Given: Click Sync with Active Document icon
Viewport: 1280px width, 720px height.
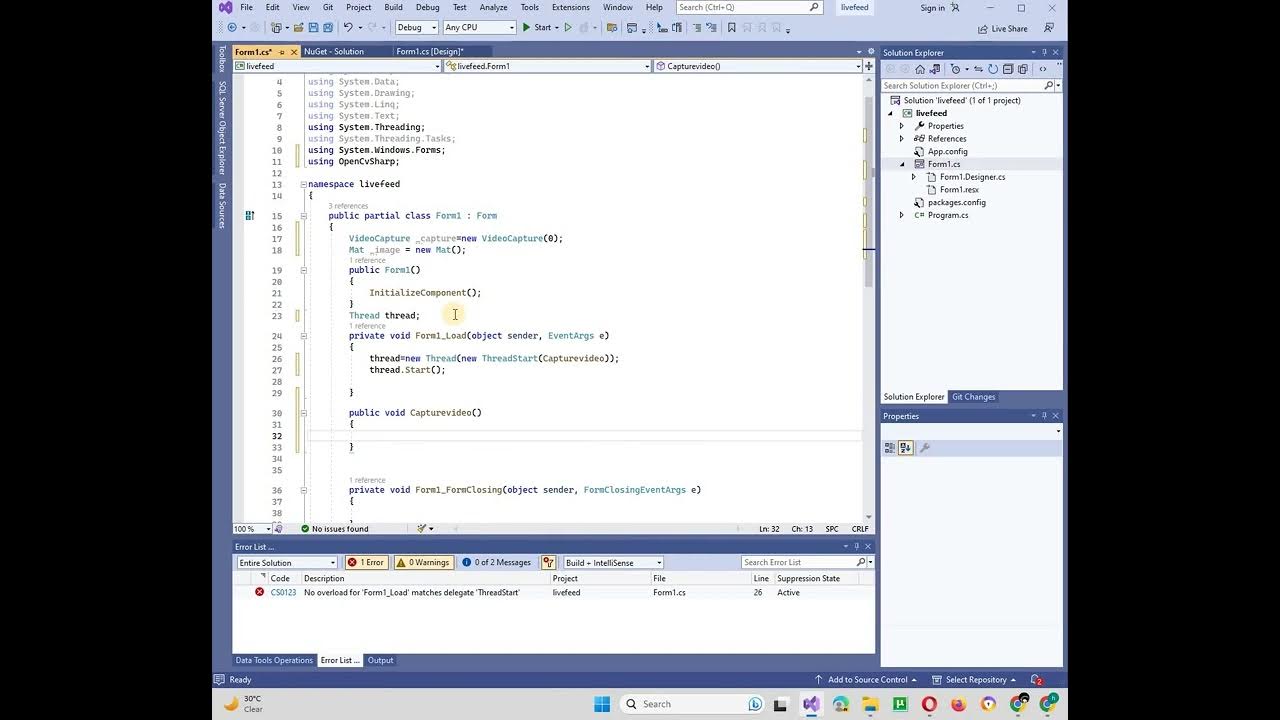Looking at the screenshot, I should point(979,69).
